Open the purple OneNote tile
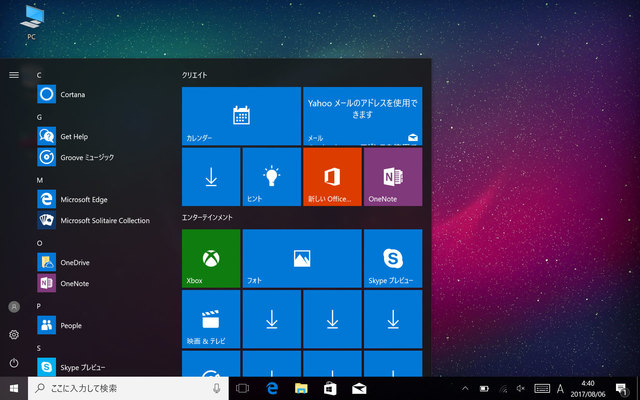Screen dimensions: 640x400 coord(393,177)
